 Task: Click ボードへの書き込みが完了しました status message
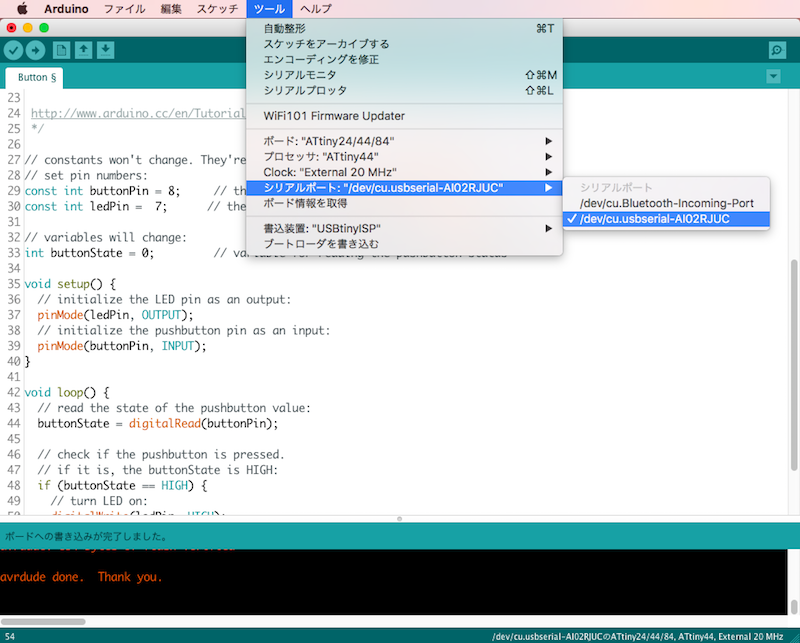[86, 536]
